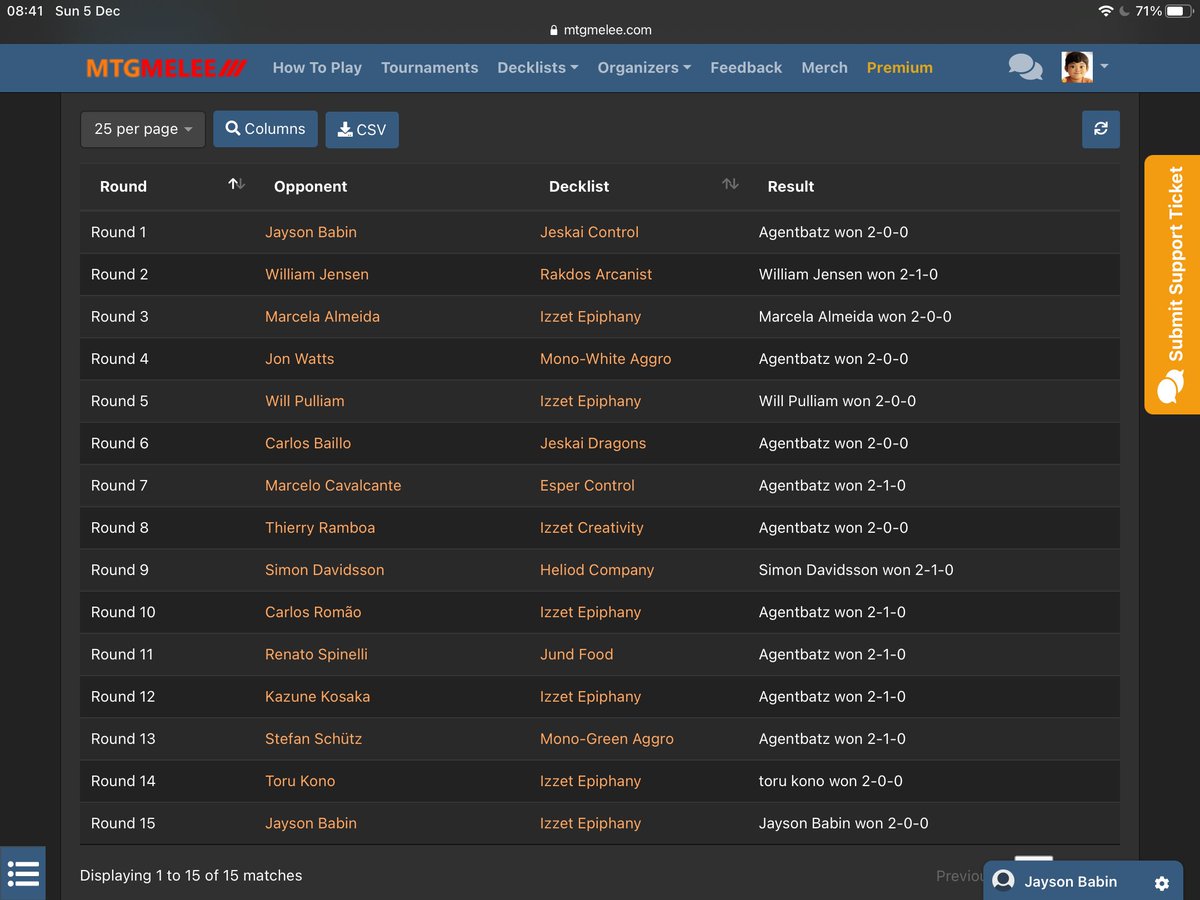Select the 'Round 9' row label
This screenshot has width=1200, height=900.
120,570
